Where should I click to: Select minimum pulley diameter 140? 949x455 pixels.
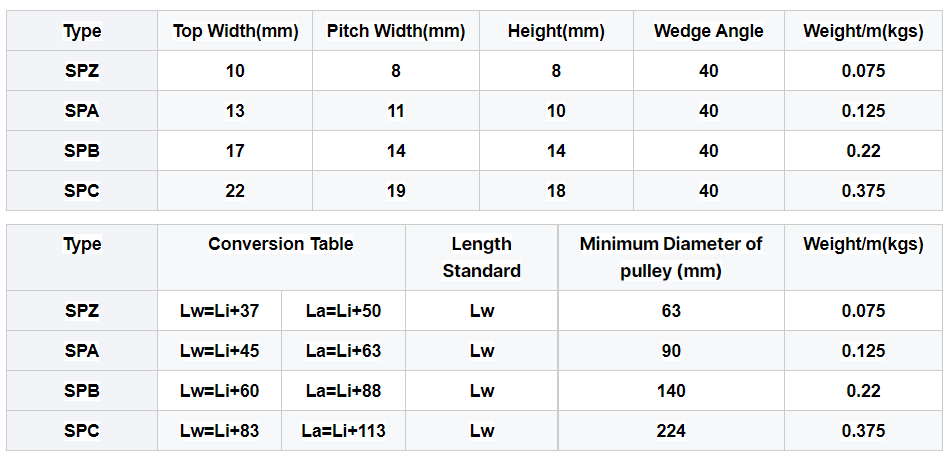click(x=671, y=390)
